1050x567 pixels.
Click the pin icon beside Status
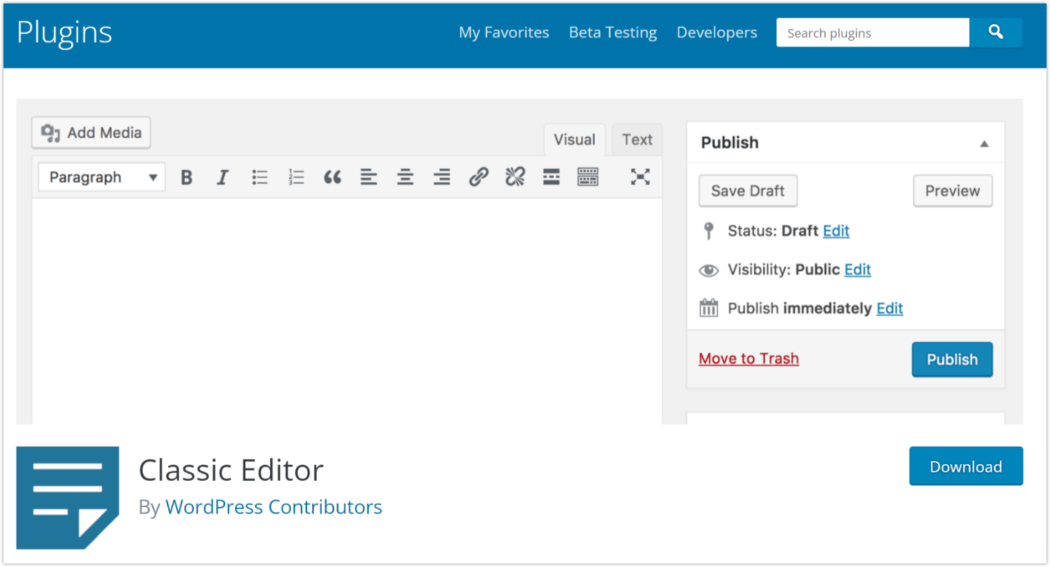click(708, 231)
